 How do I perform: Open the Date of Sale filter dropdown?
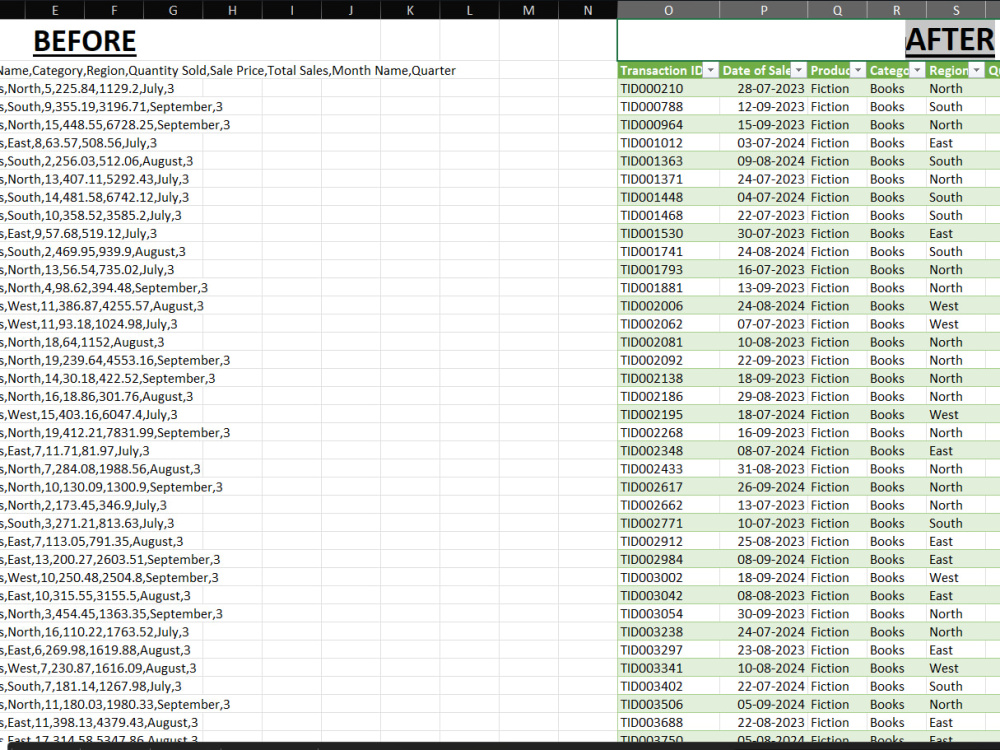point(798,71)
